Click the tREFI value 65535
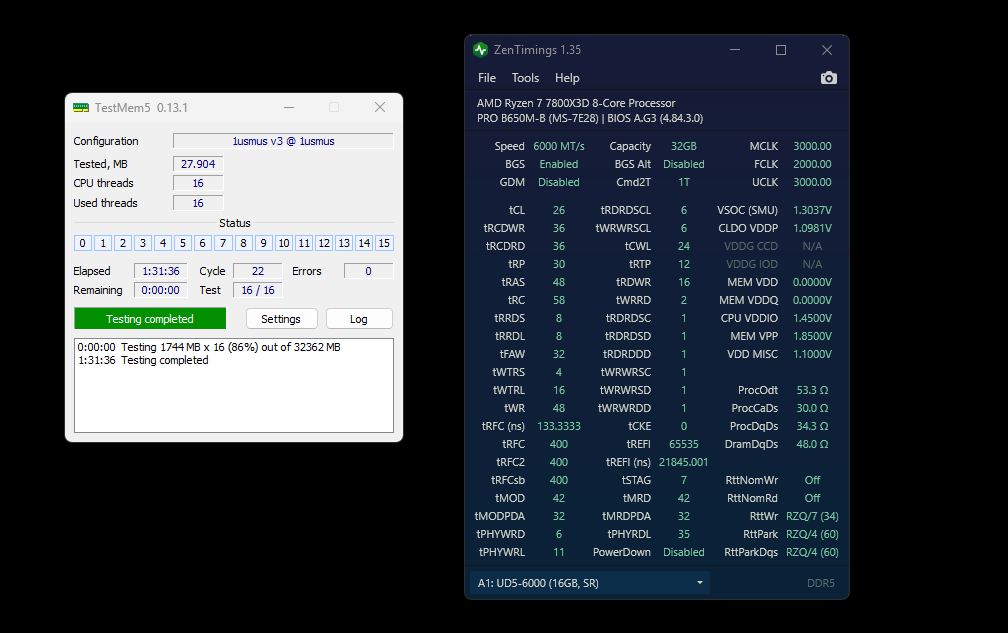 [683, 444]
